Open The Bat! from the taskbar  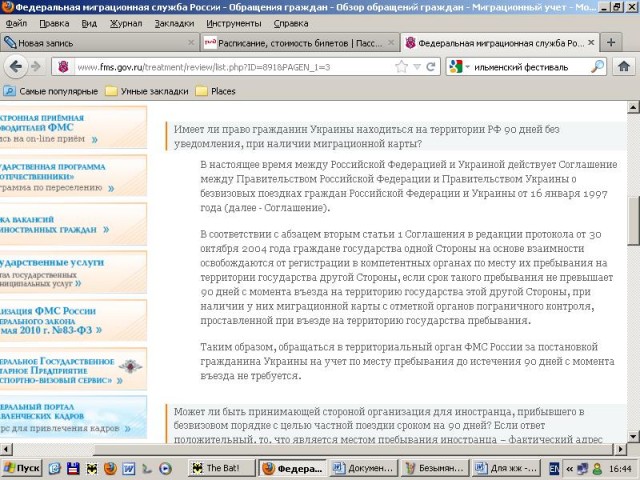tap(218, 468)
